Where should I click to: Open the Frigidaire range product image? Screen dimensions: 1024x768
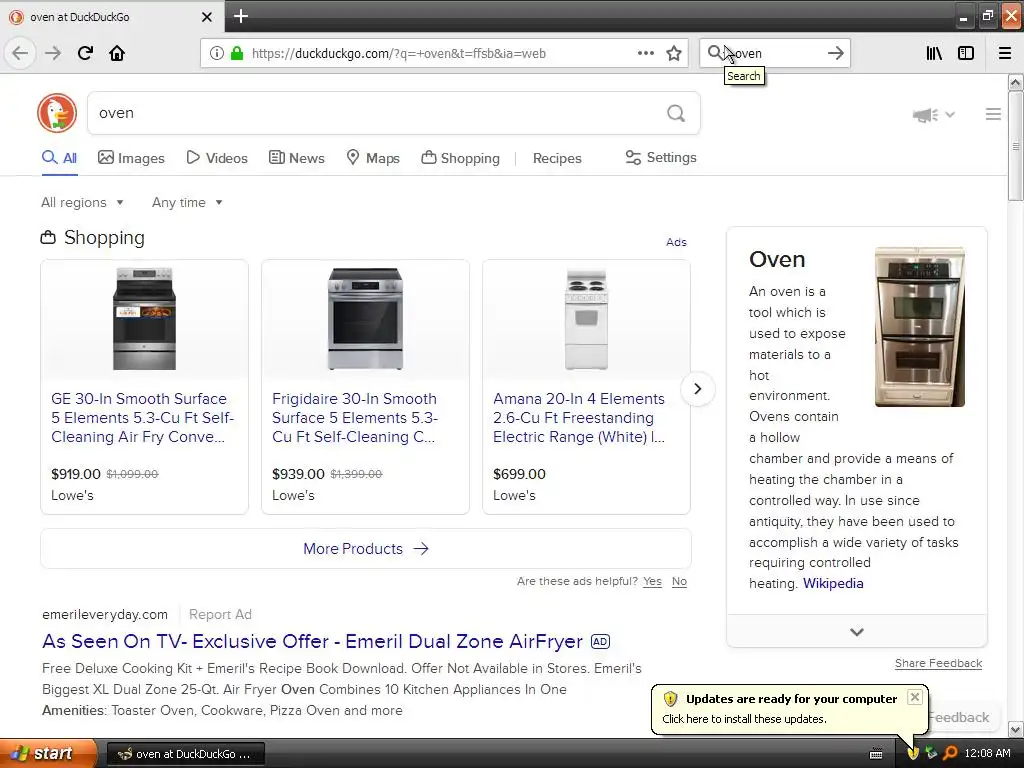click(365, 319)
